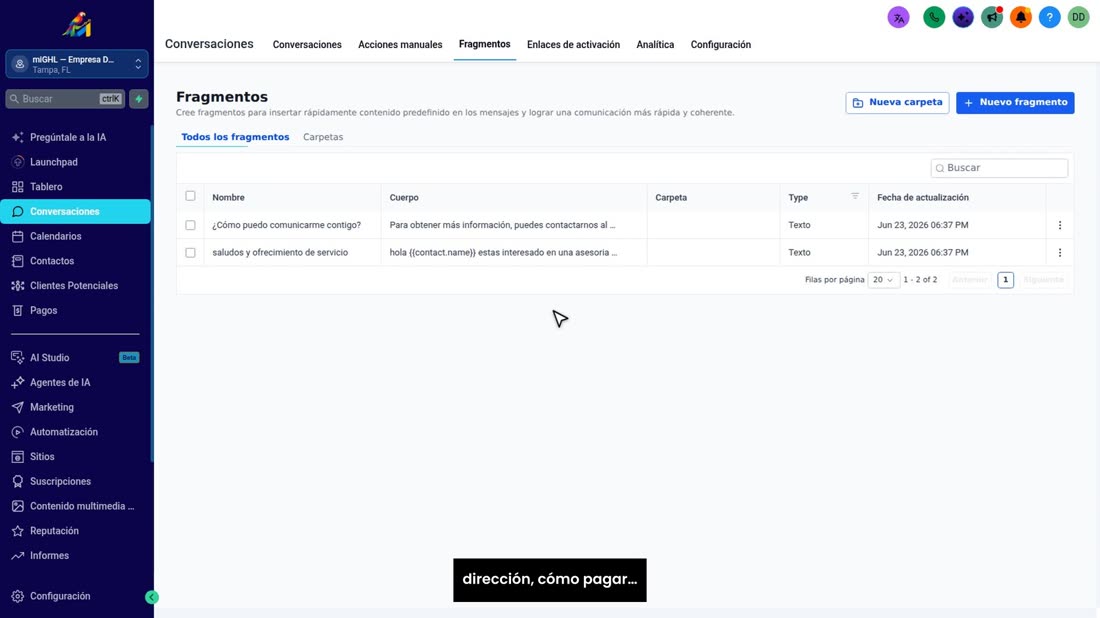Switch to the Conversaciones top tab
This screenshot has width=1100, height=618.
pos(307,44)
